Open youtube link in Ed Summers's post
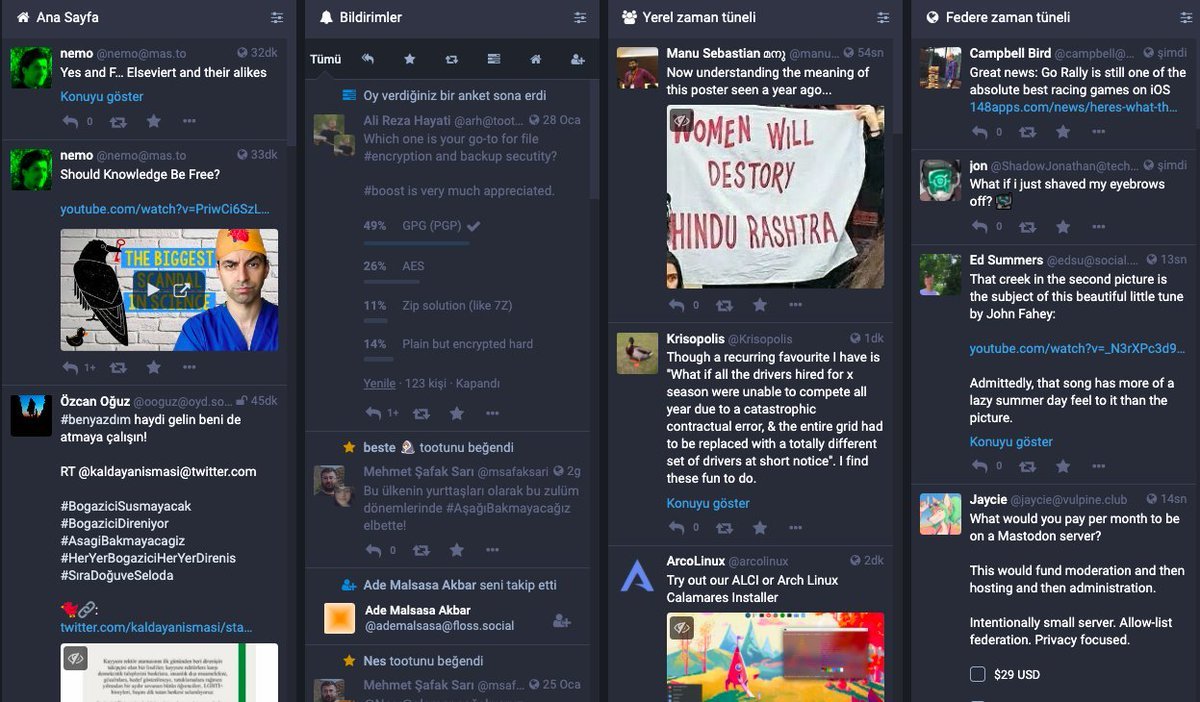The width and height of the screenshot is (1200, 702). coord(1077,349)
